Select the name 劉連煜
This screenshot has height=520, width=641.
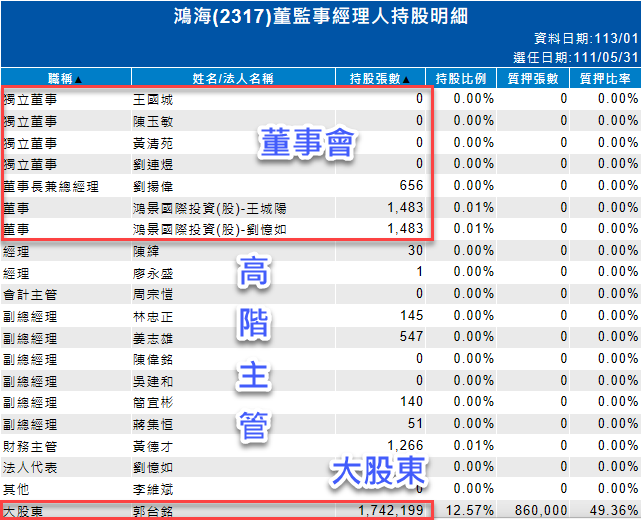coord(153,164)
